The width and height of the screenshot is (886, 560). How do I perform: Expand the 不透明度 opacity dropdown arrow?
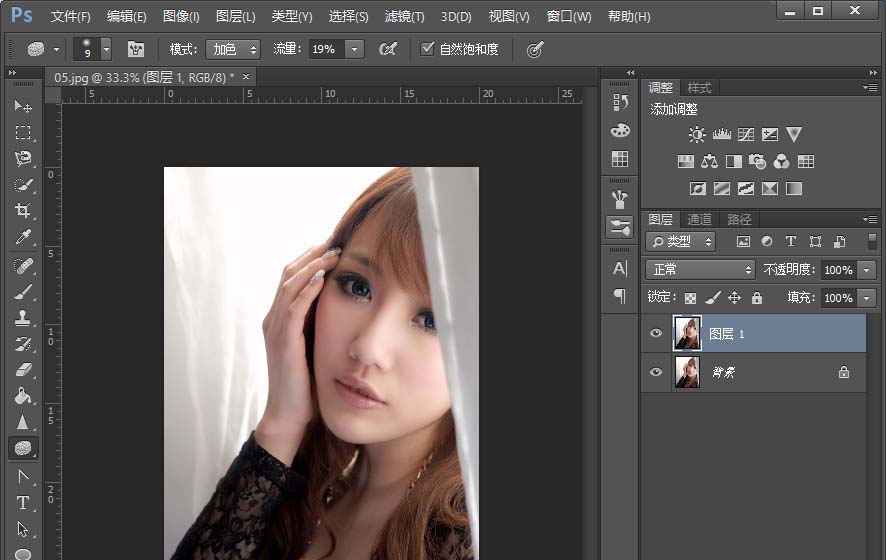pos(866,270)
